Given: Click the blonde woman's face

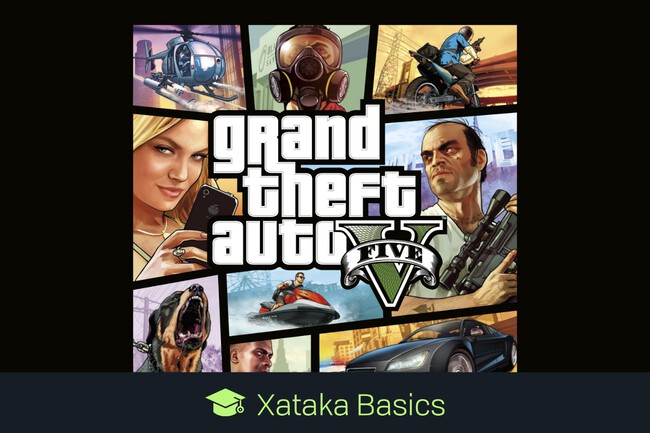Looking at the screenshot, I should pos(175,167).
